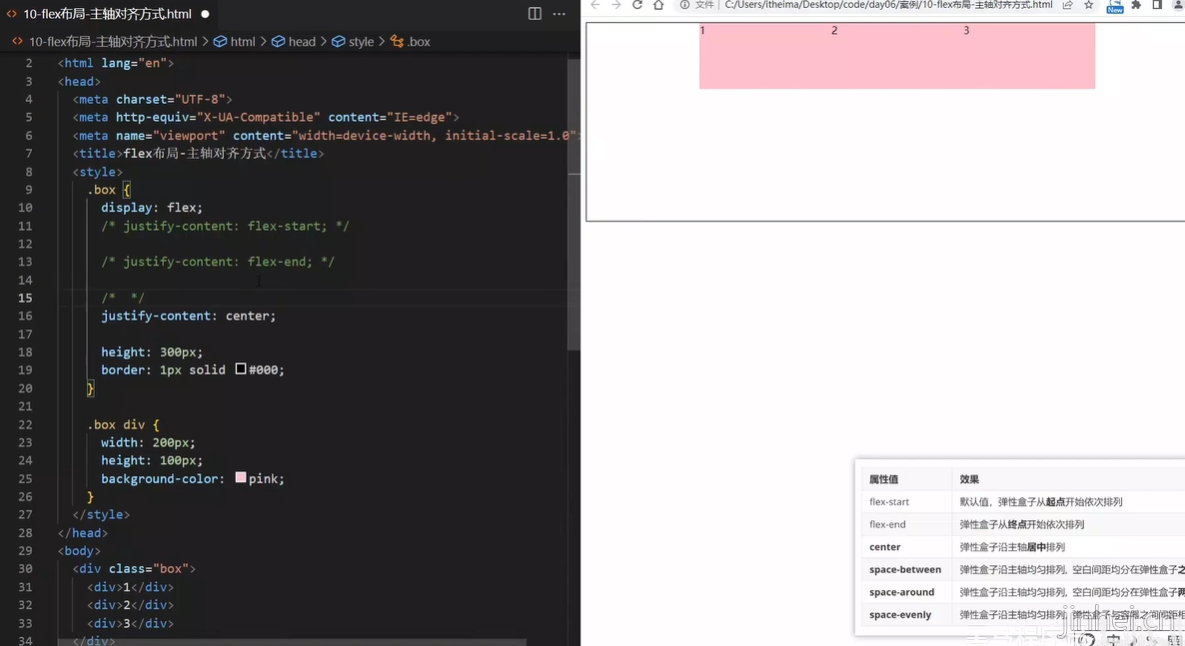The height and width of the screenshot is (646, 1185).
Task: Click the <title> tag line
Action: coord(198,153)
